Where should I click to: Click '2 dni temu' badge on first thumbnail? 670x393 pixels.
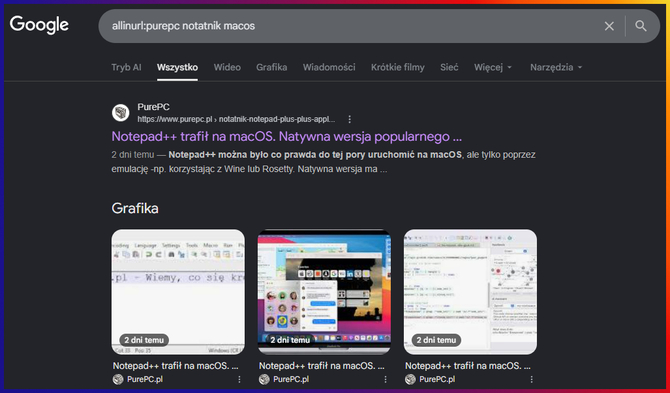[144, 340]
